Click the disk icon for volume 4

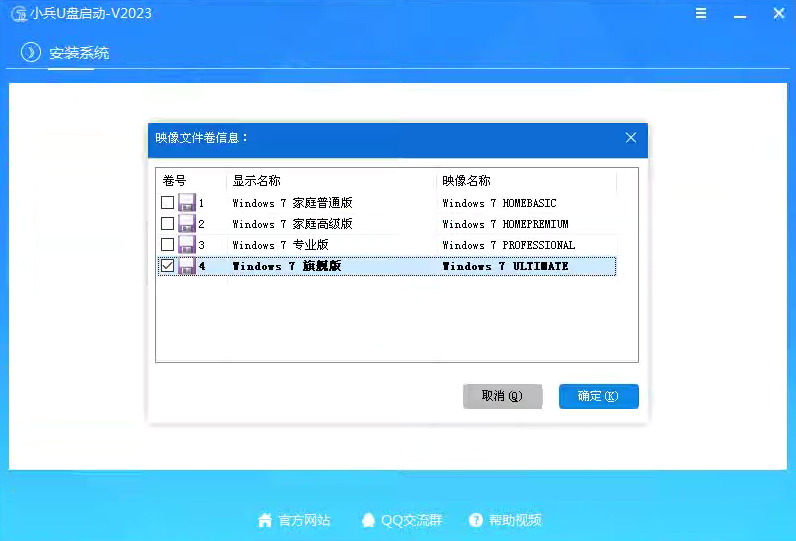point(187,265)
